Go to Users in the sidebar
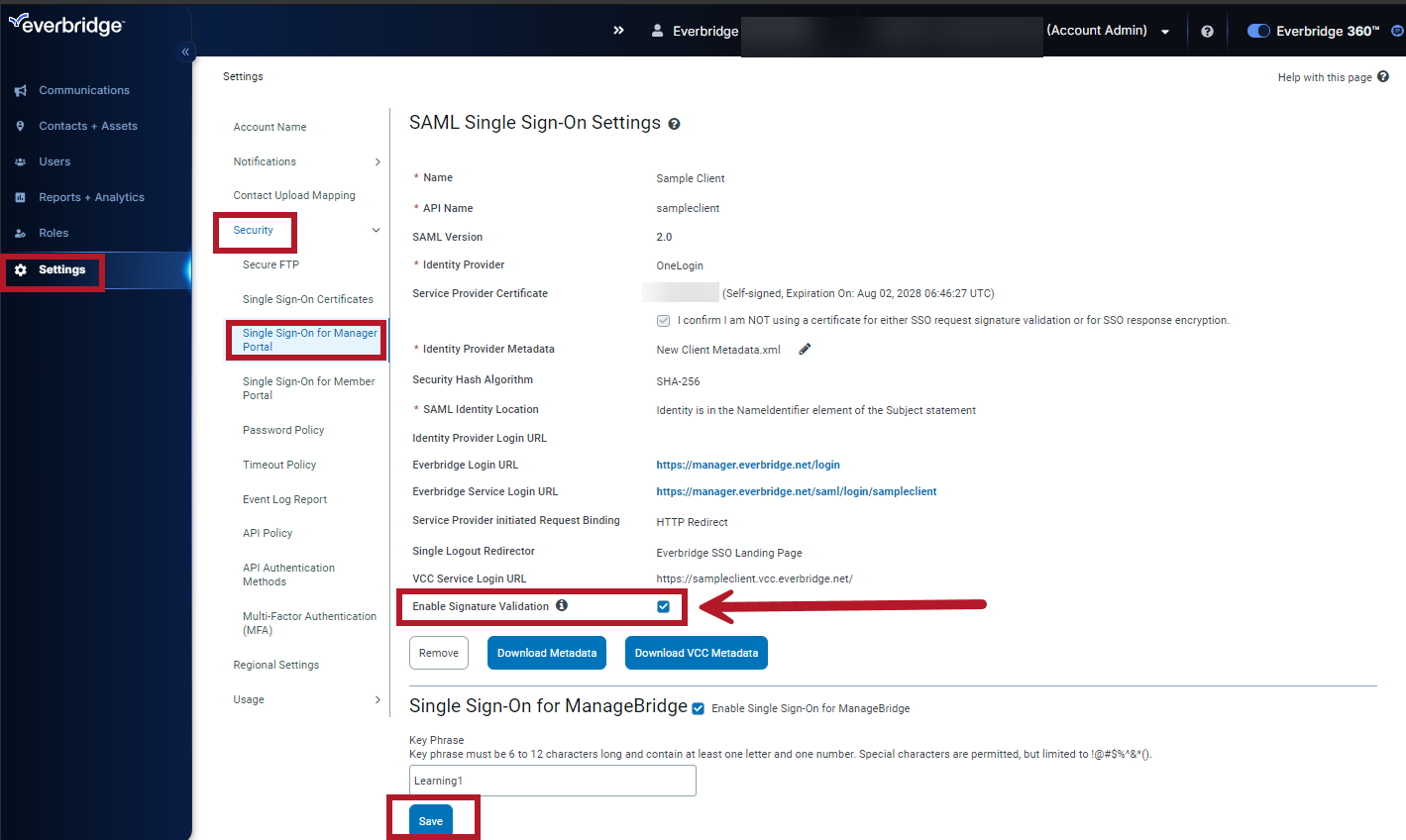The height and width of the screenshot is (840, 1406). click(x=54, y=161)
